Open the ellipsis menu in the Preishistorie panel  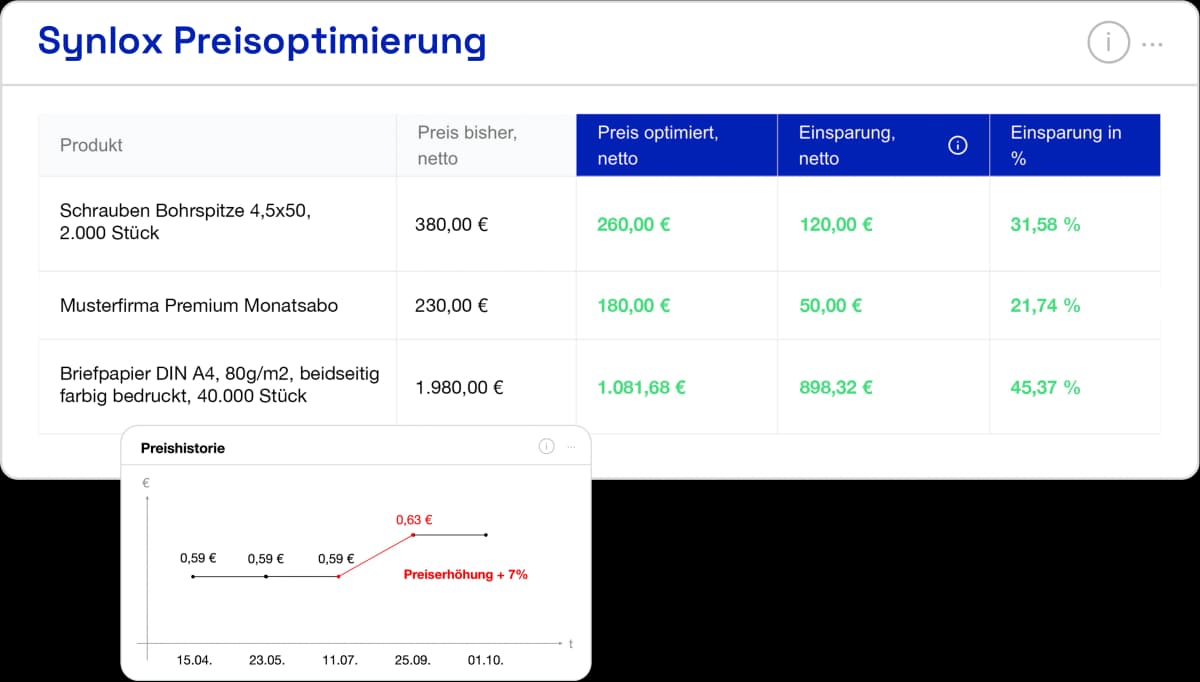tap(572, 447)
